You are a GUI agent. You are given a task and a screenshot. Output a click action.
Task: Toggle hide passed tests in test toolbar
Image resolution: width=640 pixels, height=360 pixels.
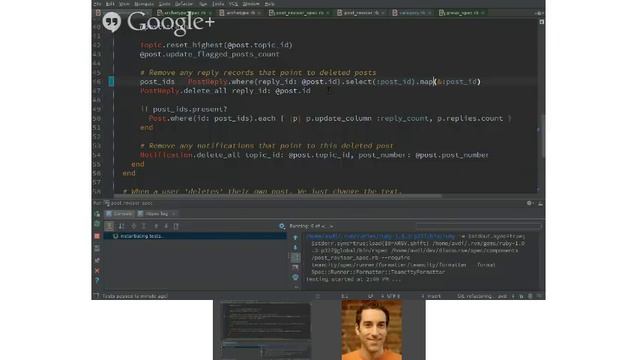(109, 226)
